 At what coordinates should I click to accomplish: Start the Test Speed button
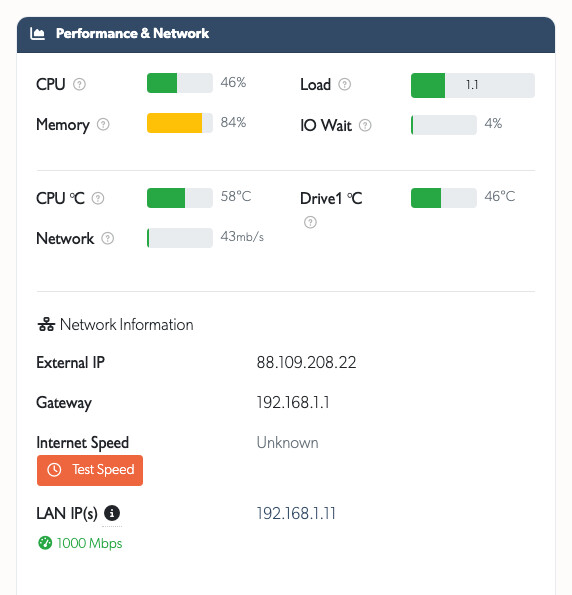tap(90, 470)
